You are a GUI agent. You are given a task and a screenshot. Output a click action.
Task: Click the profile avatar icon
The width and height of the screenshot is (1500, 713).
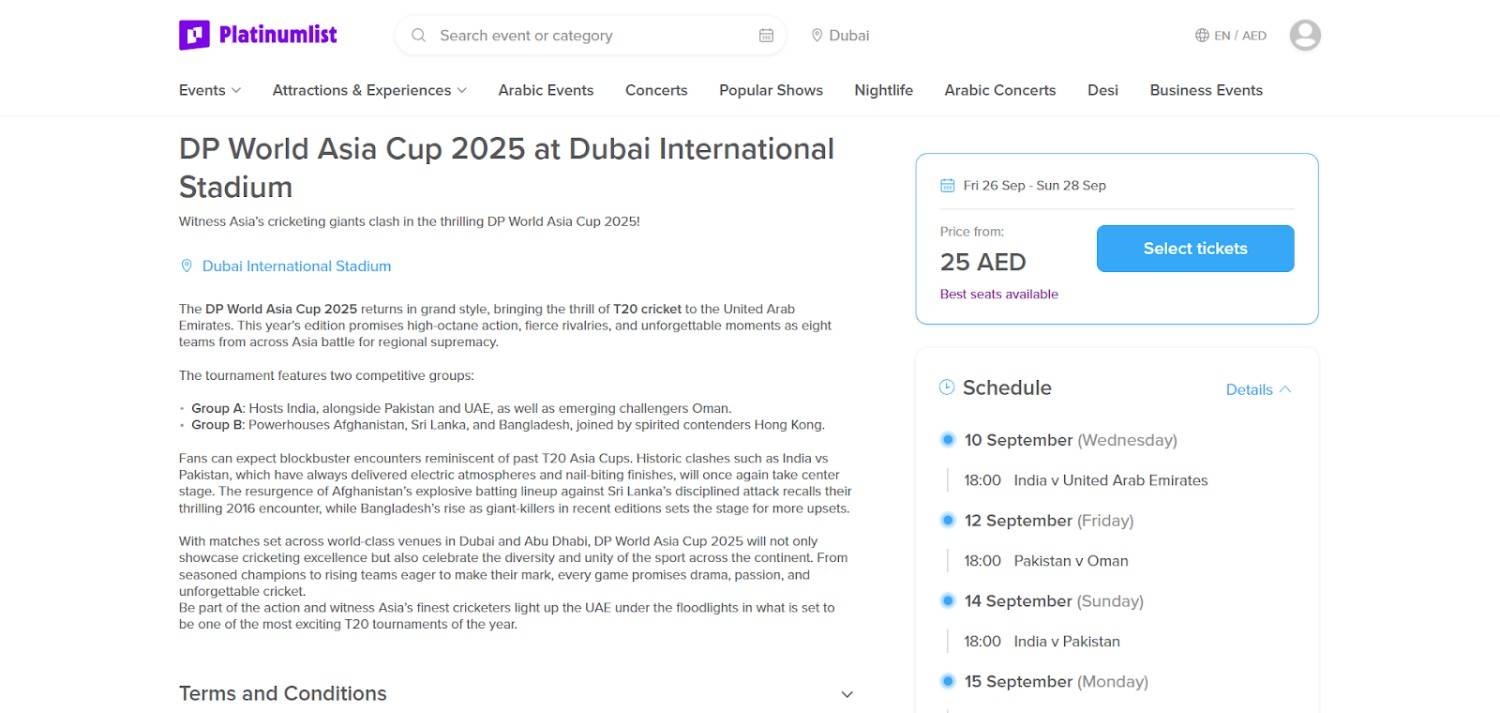(x=1304, y=34)
